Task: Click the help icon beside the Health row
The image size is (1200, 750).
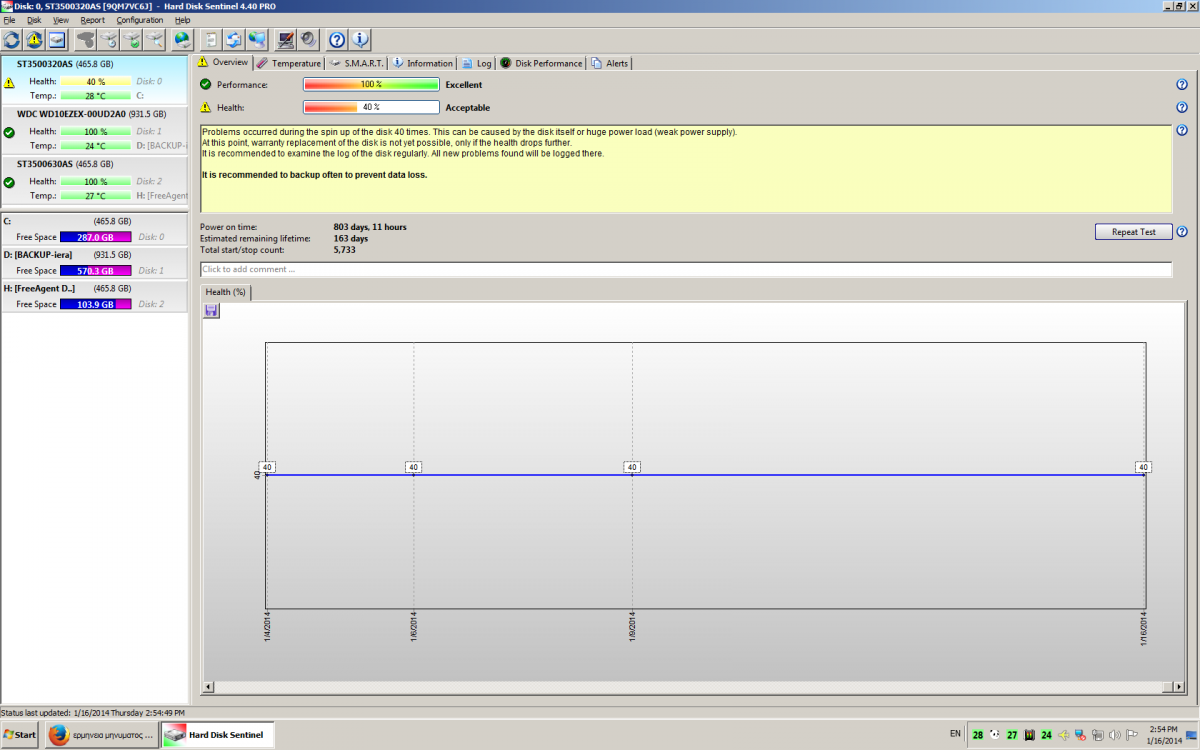Action: (1182, 107)
